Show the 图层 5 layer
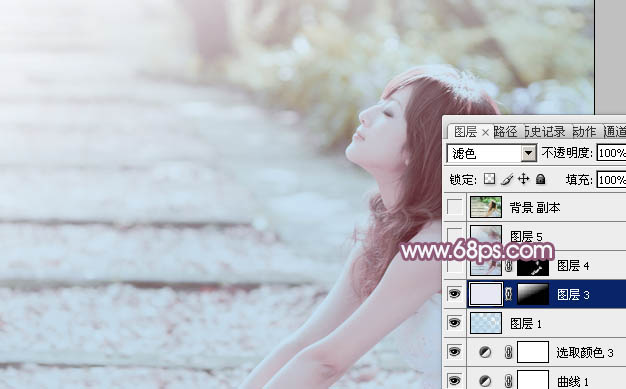Screen dimensions: 626x389 (x=455, y=236)
